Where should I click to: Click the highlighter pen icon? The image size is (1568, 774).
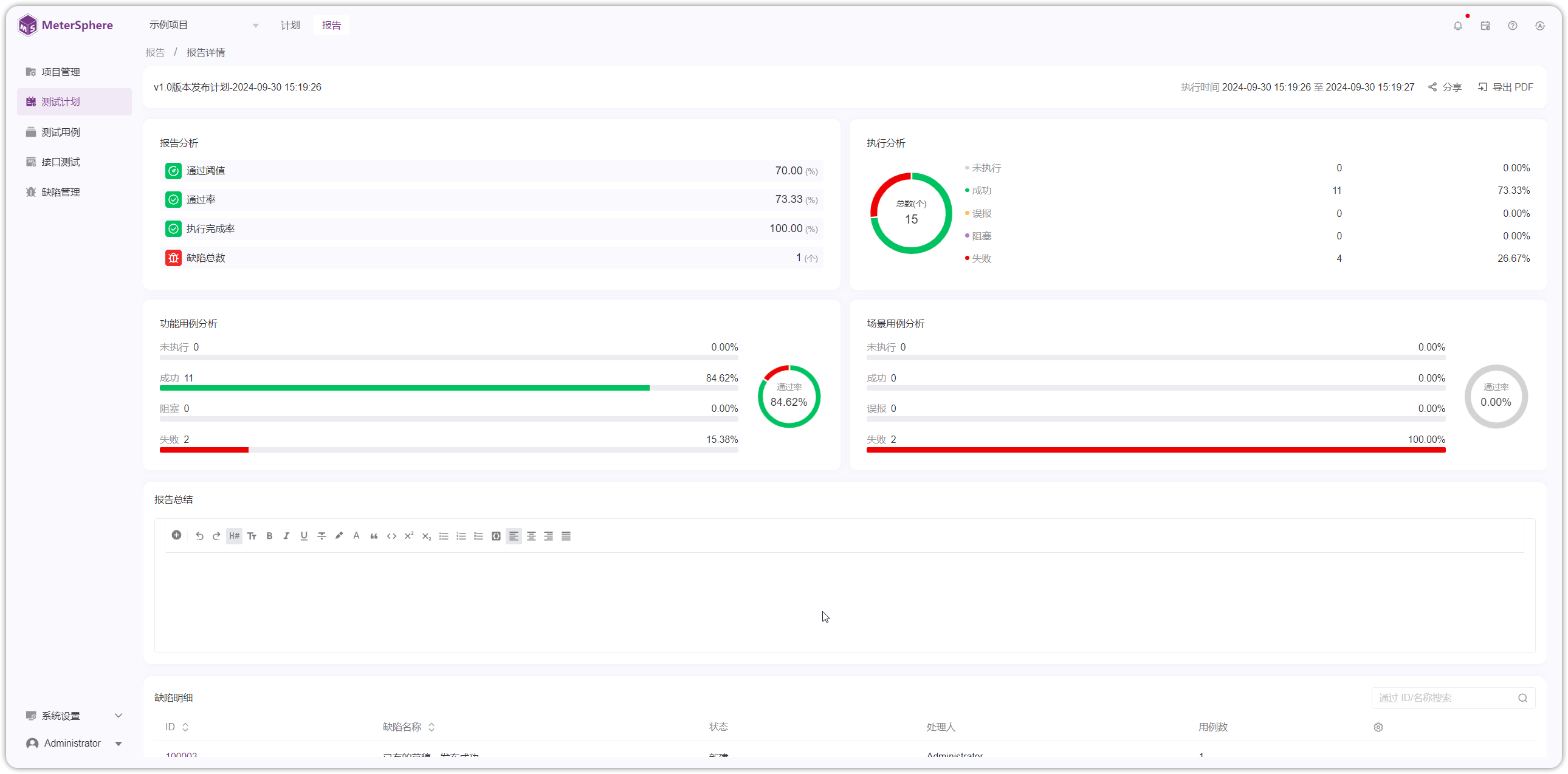point(339,536)
